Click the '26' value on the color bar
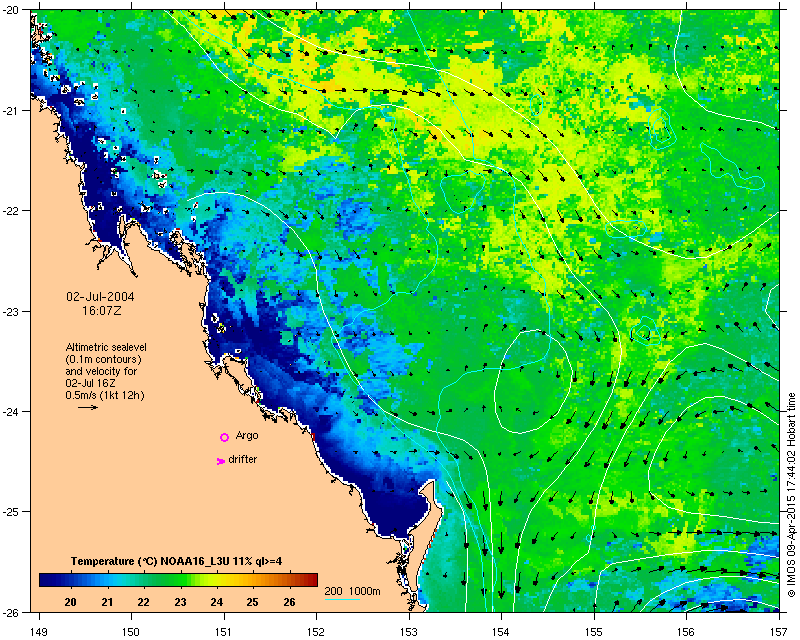This screenshot has height=640, width=800. (289, 602)
